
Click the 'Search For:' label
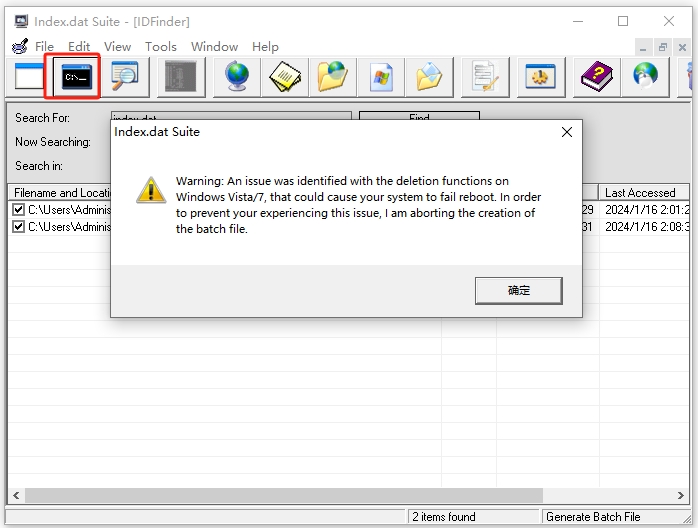coord(42,118)
